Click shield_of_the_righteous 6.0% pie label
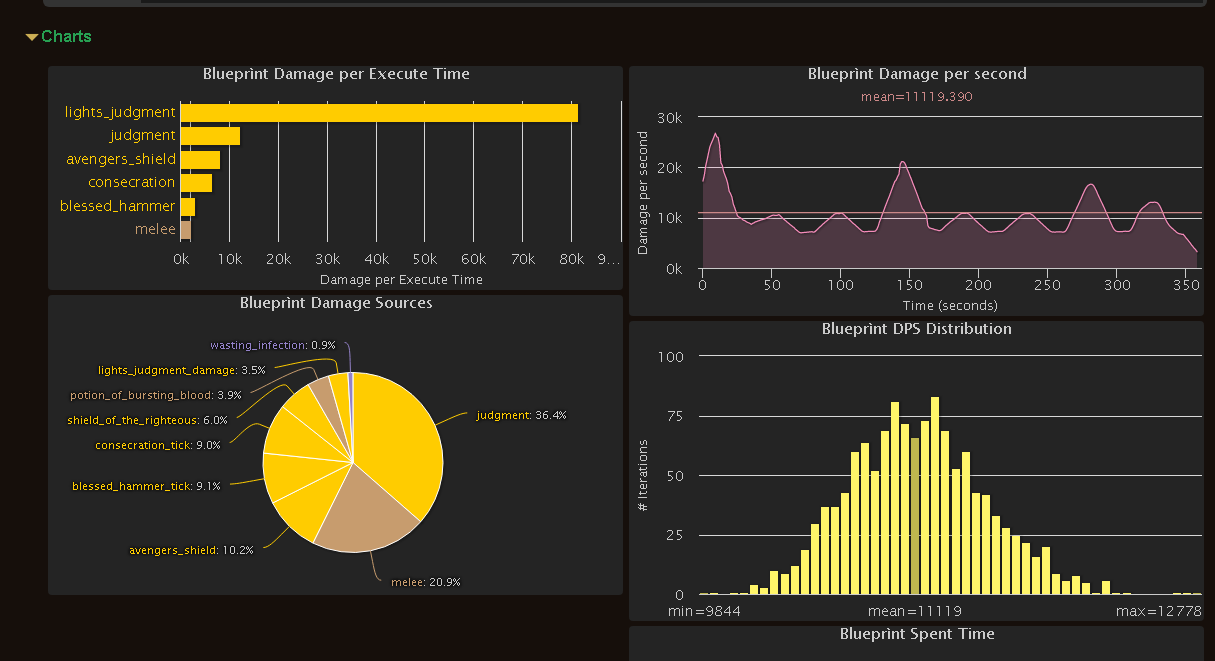 [147, 420]
